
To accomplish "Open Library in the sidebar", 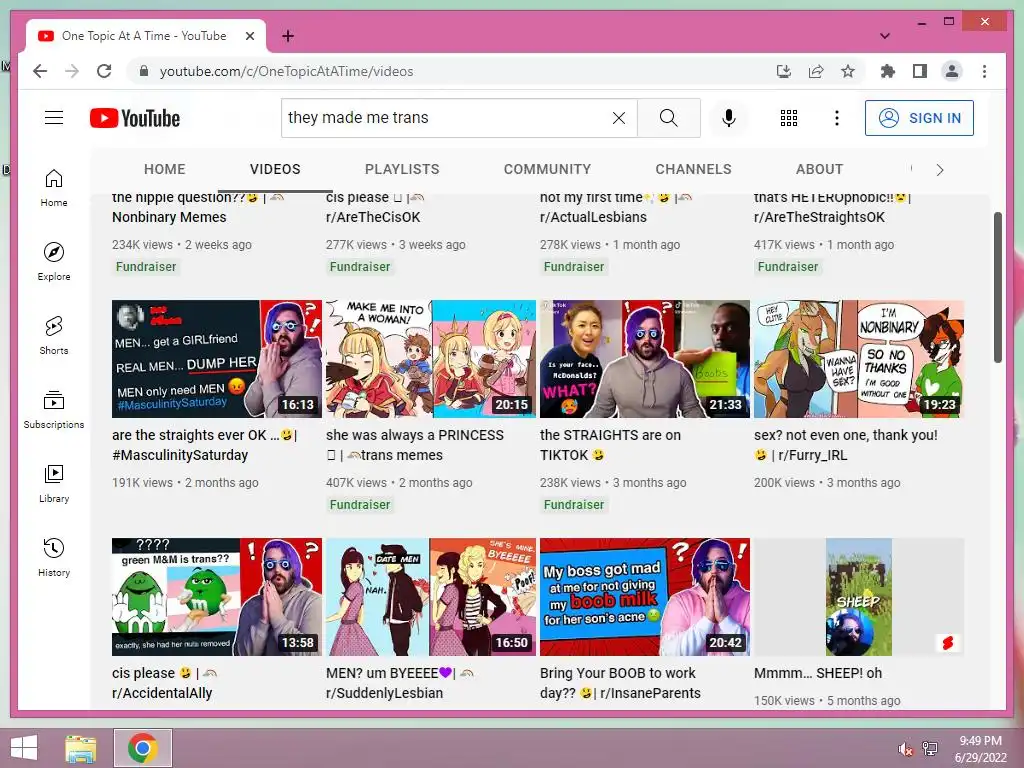I will (x=54, y=483).
